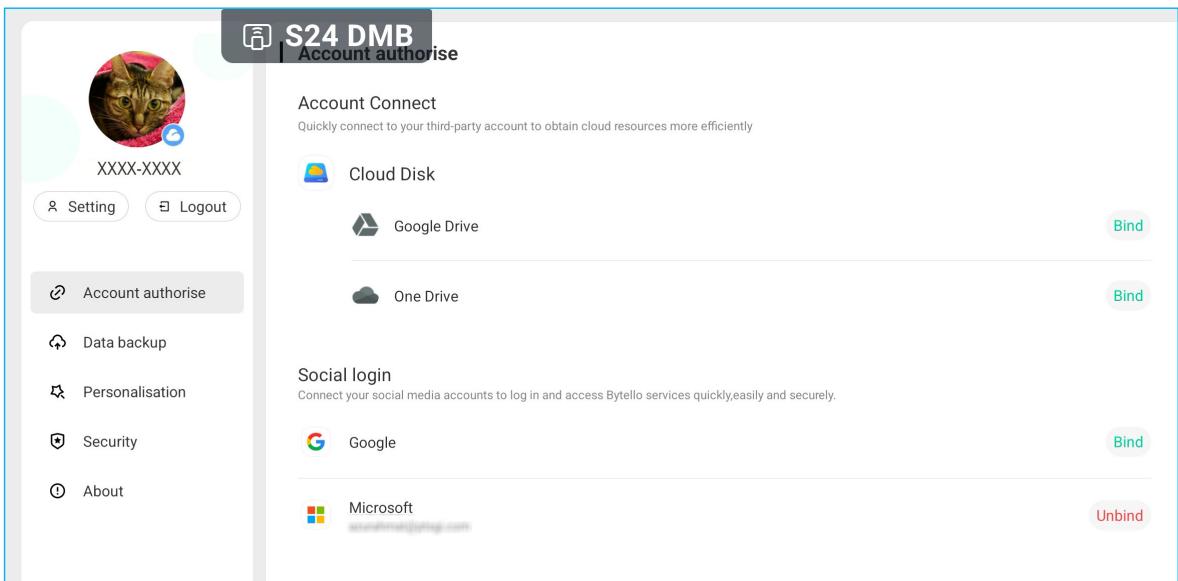Bind the Google Drive account

click(1128, 225)
